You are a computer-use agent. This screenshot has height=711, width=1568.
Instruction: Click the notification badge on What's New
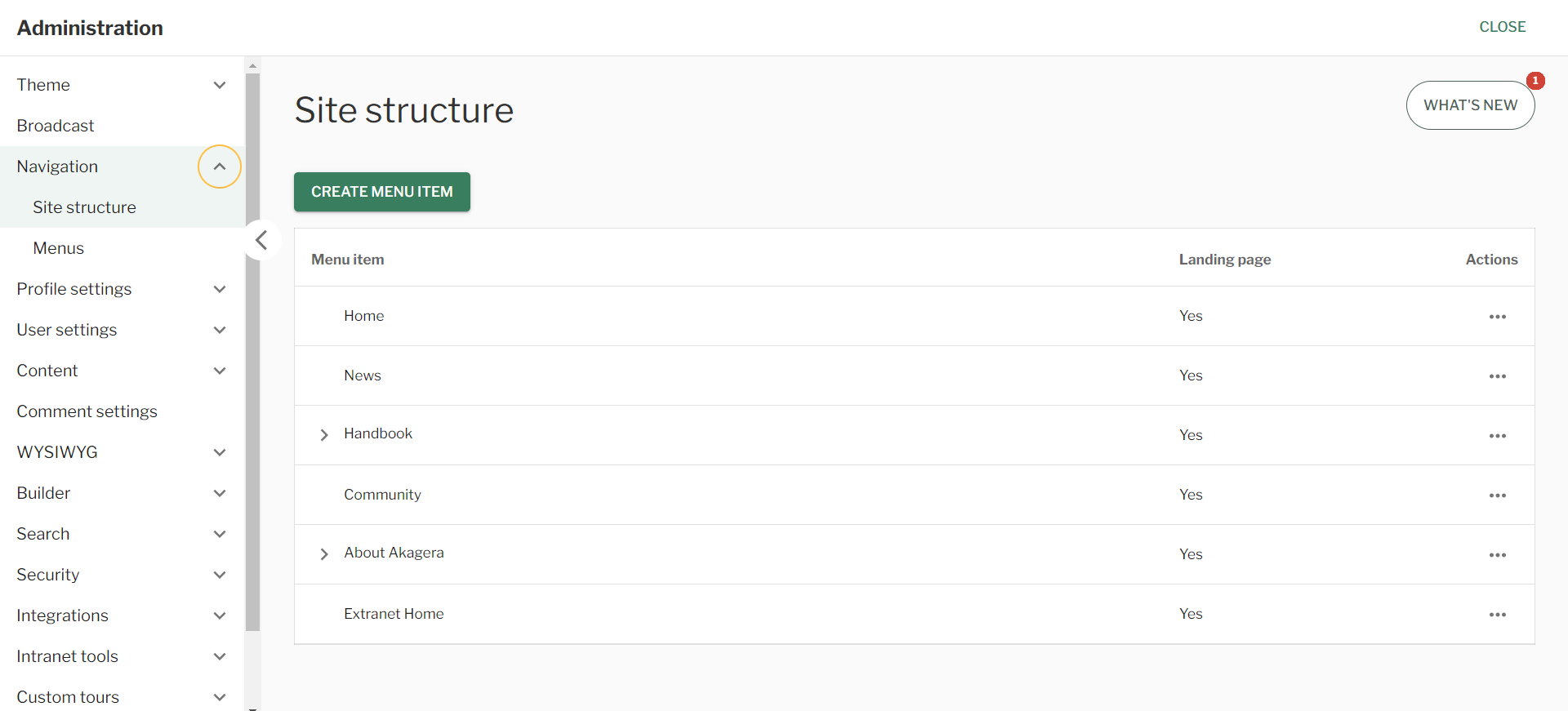pos(1535,81)
